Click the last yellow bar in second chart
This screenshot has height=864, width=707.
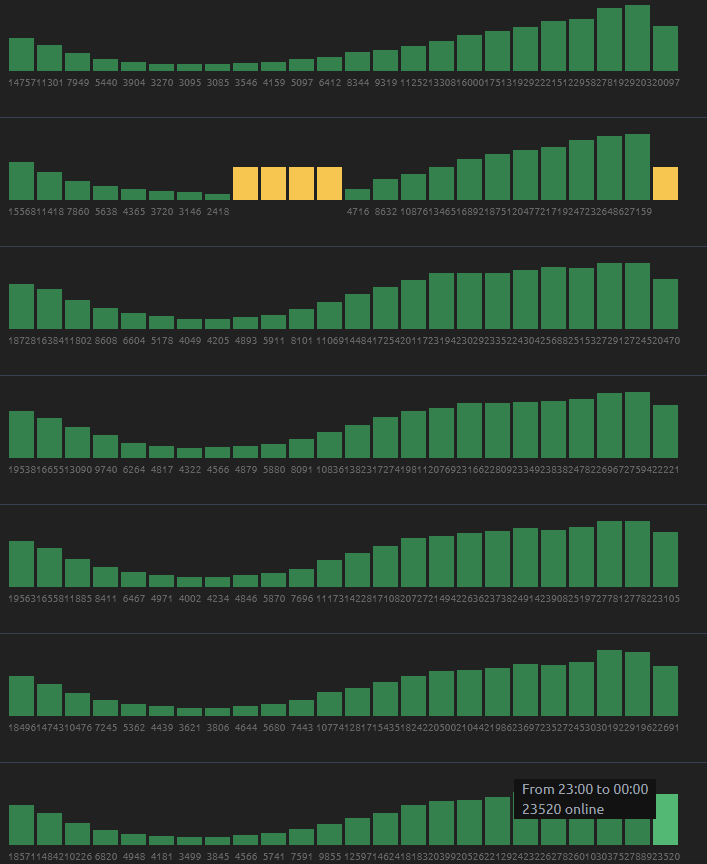(x=665, y=183)
